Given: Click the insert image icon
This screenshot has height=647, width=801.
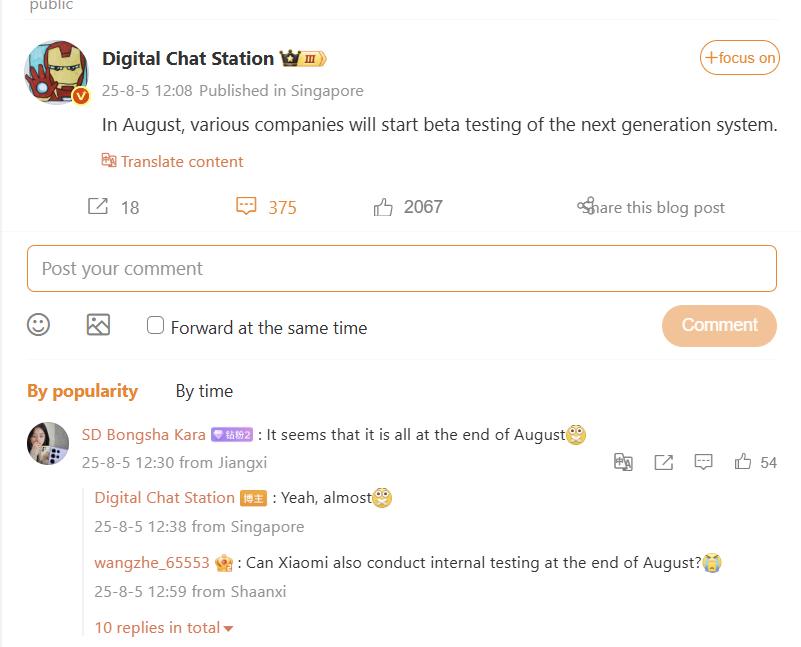Looking at the screenshot, I should pos(98,325).
